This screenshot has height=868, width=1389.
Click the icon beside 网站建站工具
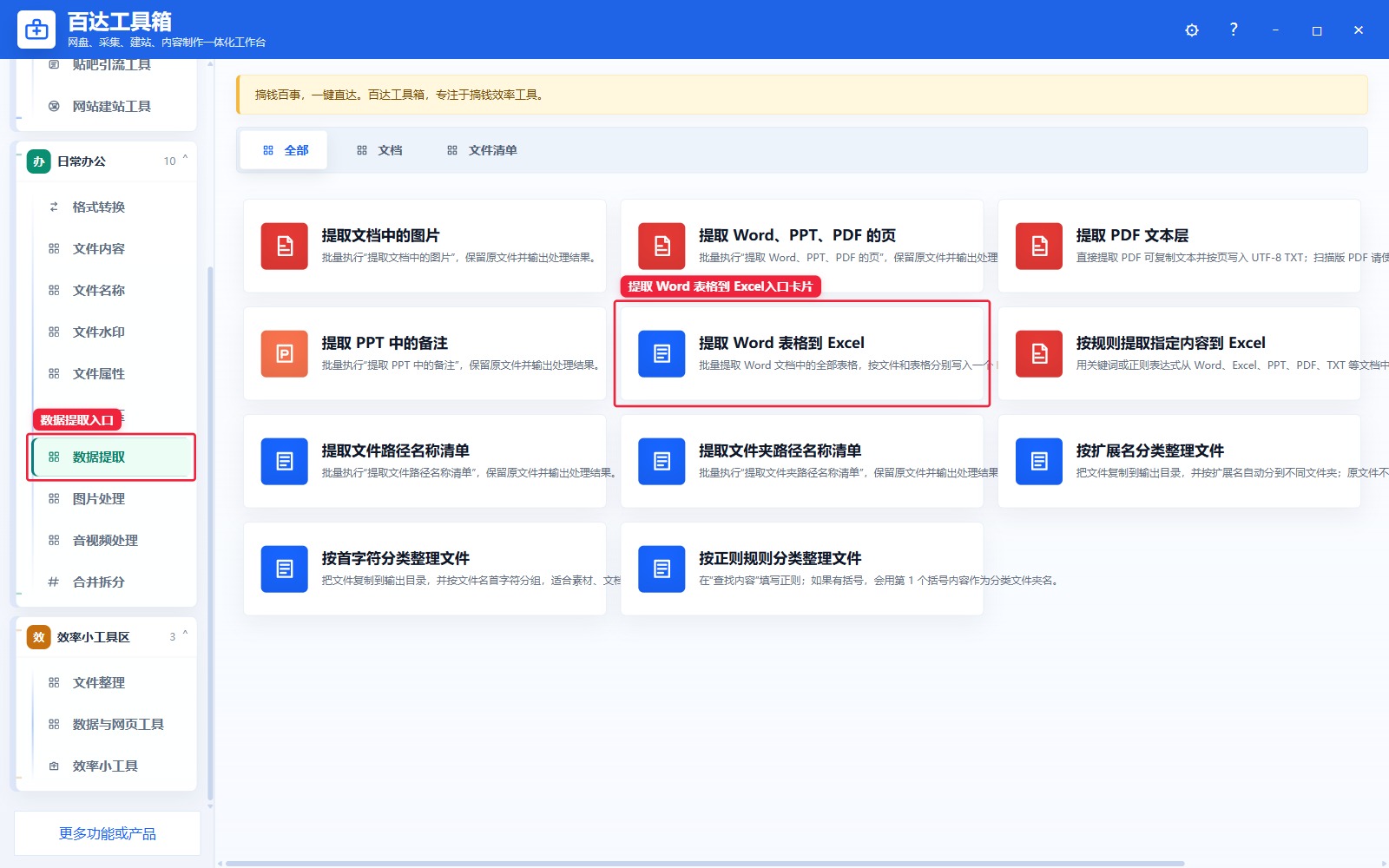click(x=54, y=106)
